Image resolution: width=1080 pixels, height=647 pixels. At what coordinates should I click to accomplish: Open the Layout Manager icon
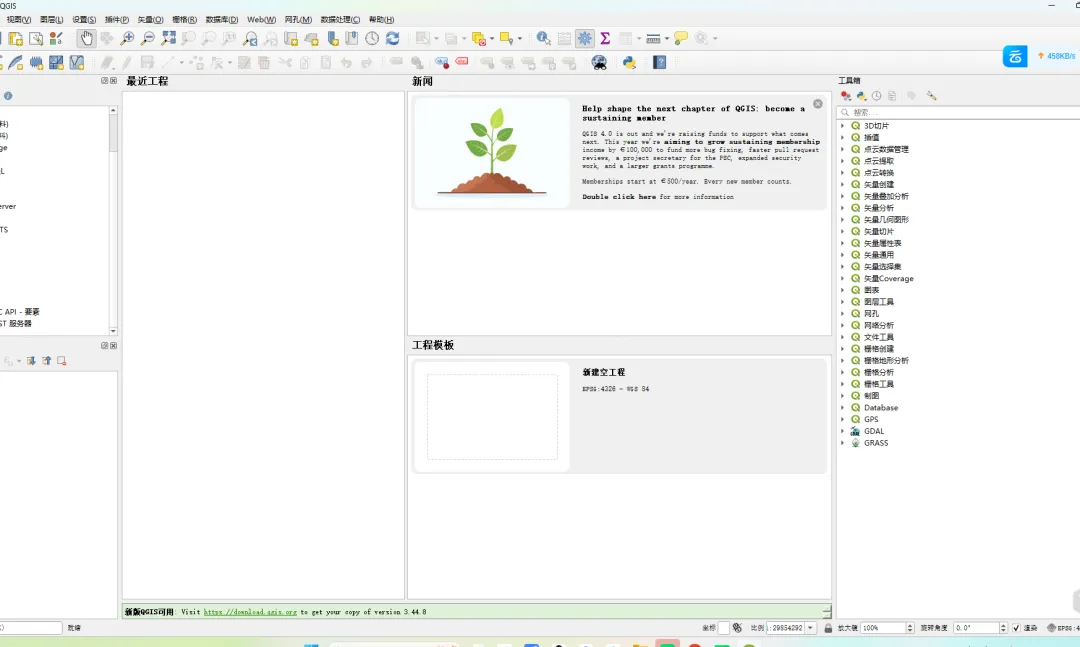(x=36, y=39)
